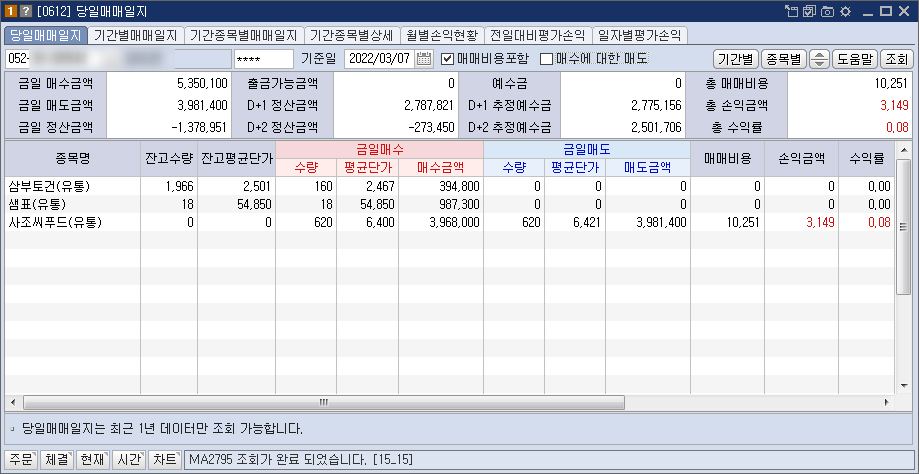919x474 pixels.
Task: Open the 기간종목별매매일지 tab
Action: point(244,35)
